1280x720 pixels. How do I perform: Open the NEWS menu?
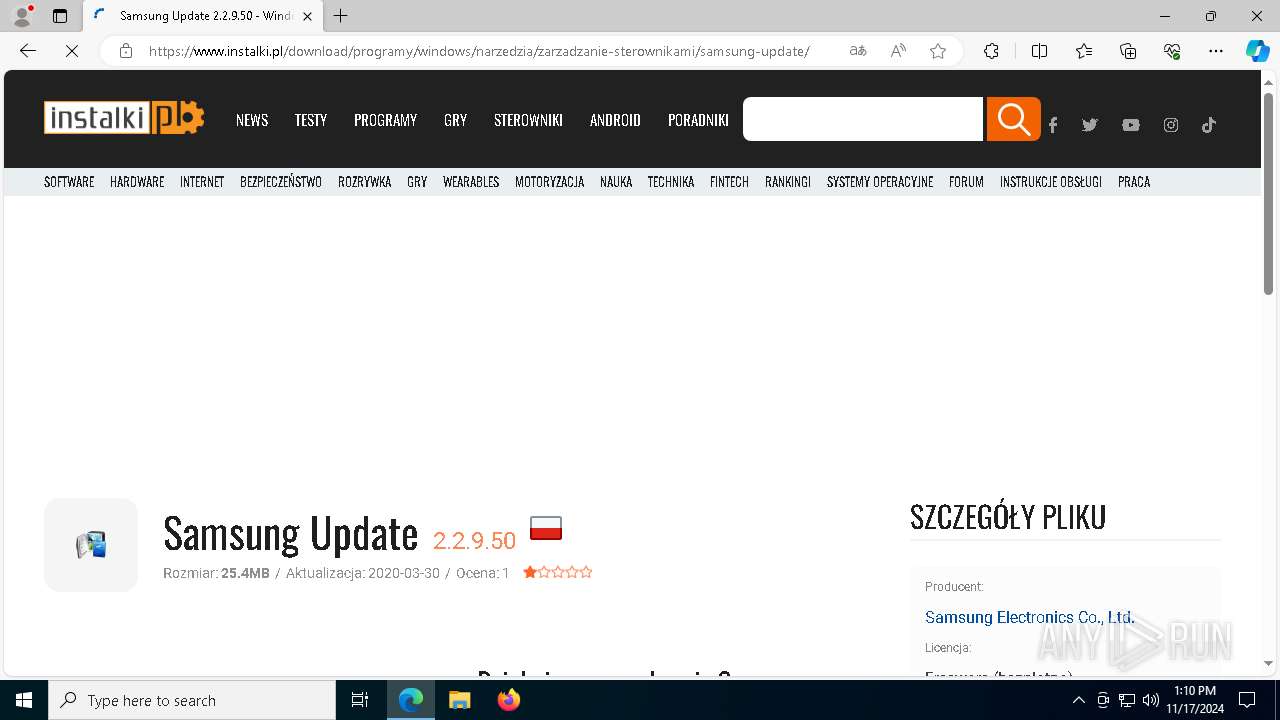252,120
